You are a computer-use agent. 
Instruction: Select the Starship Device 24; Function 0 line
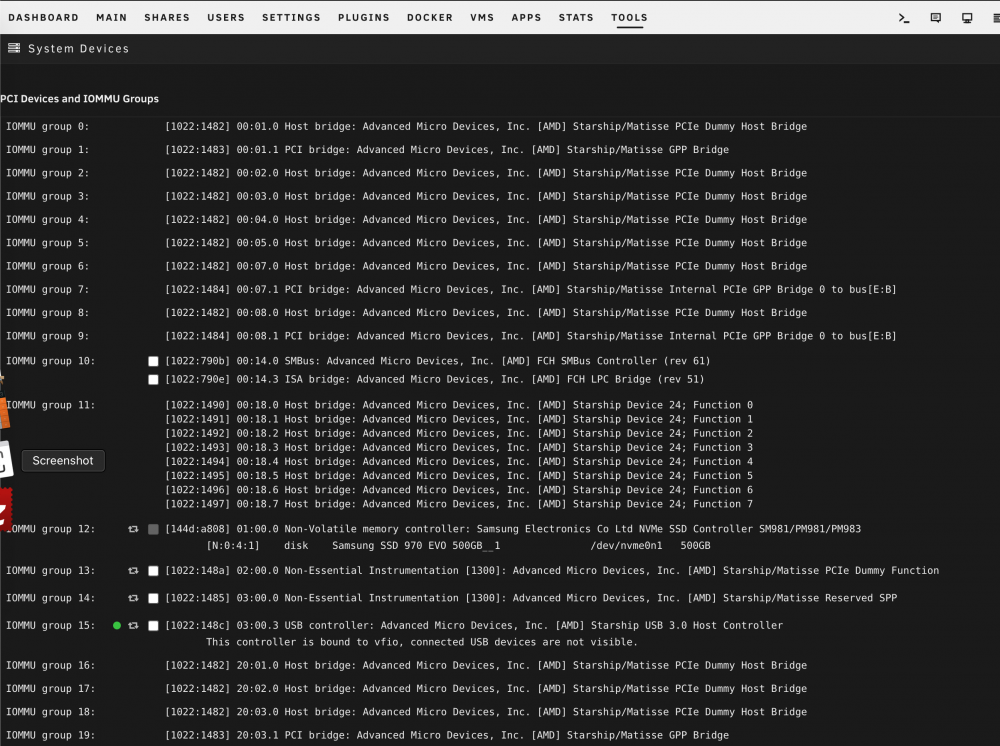pyautogui.click(x=459, y=405)
